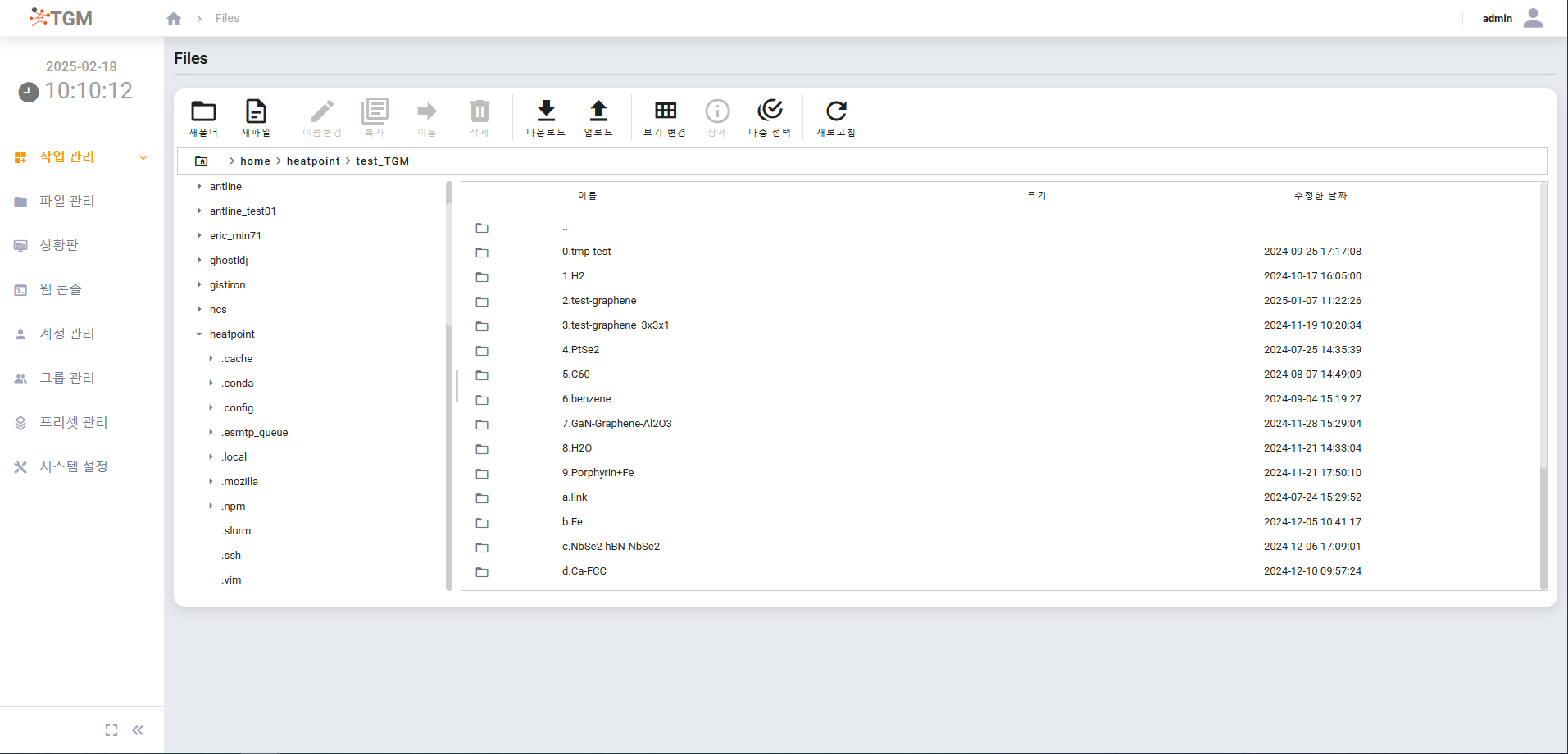Toggle fullscreen icon at sidebar bottom
This screenshot has width=1568, height=754.
pyautogui.click(x=111, y=730)
